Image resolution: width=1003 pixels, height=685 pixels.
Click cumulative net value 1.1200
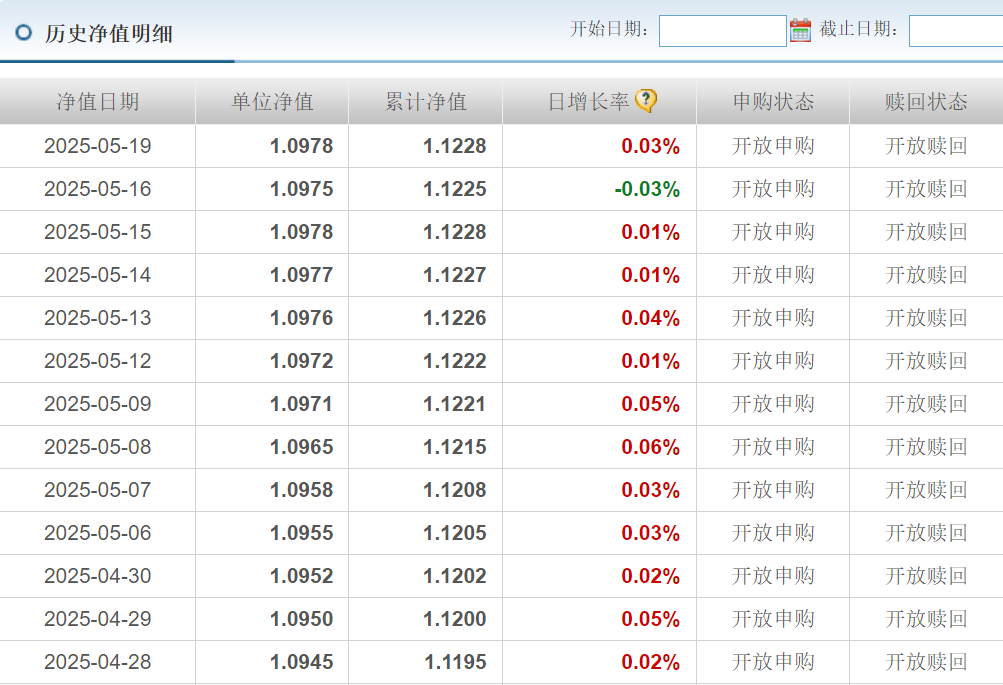(455, 618)
